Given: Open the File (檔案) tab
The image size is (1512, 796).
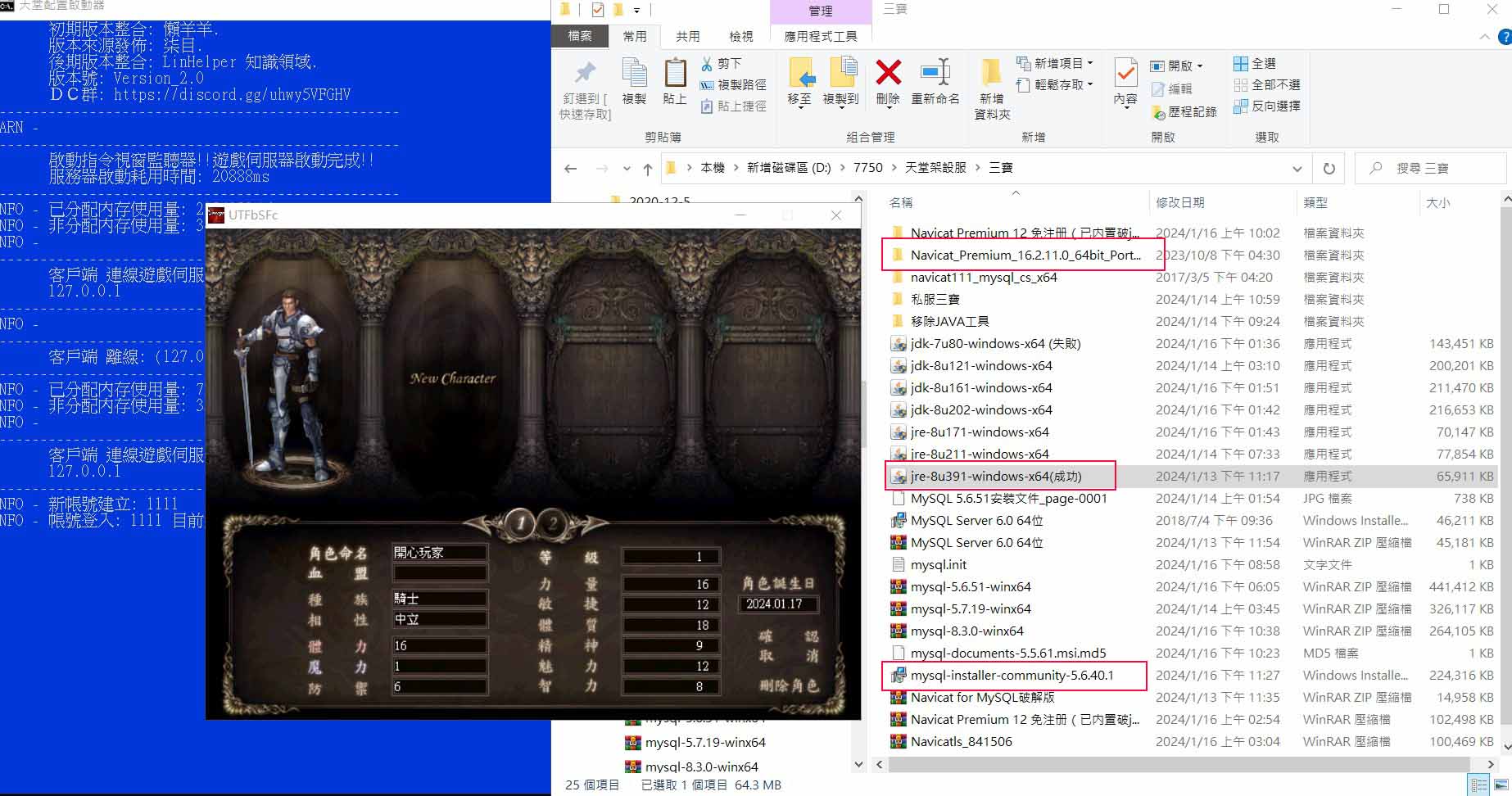Looking at the screenshot, I should click(580, 36).
